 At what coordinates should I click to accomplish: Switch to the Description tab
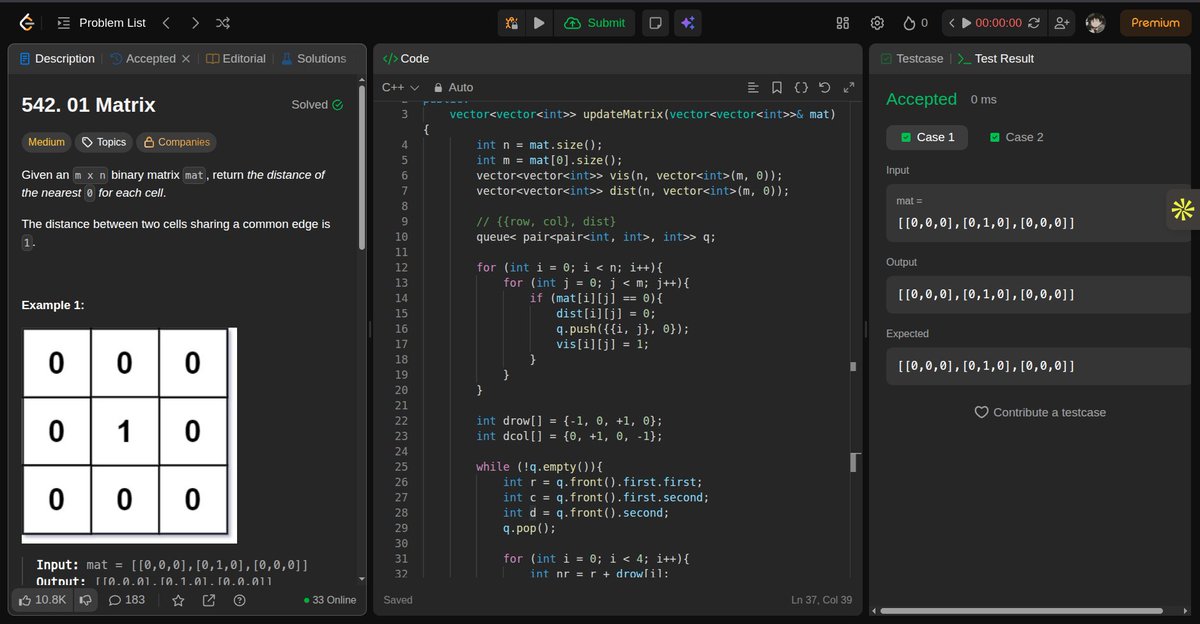(57, 58)
